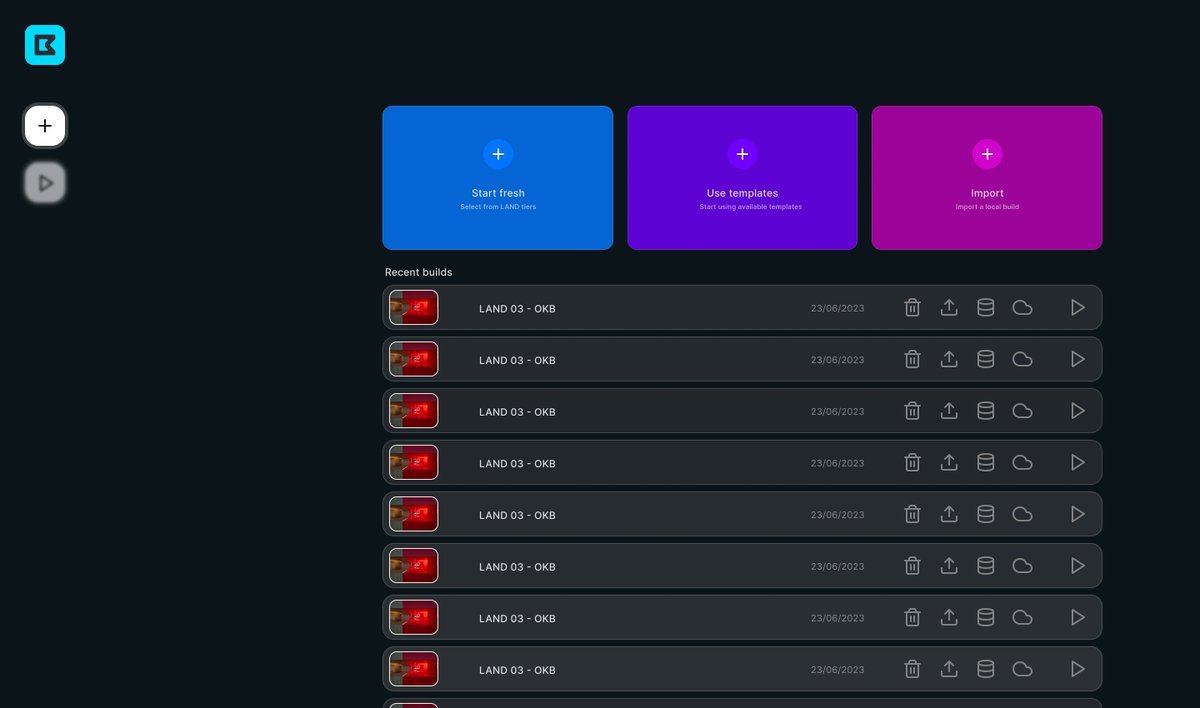Open the Start fresh card
The width and height of the screenshot is (1200, 708).
[x=498, y=178]
